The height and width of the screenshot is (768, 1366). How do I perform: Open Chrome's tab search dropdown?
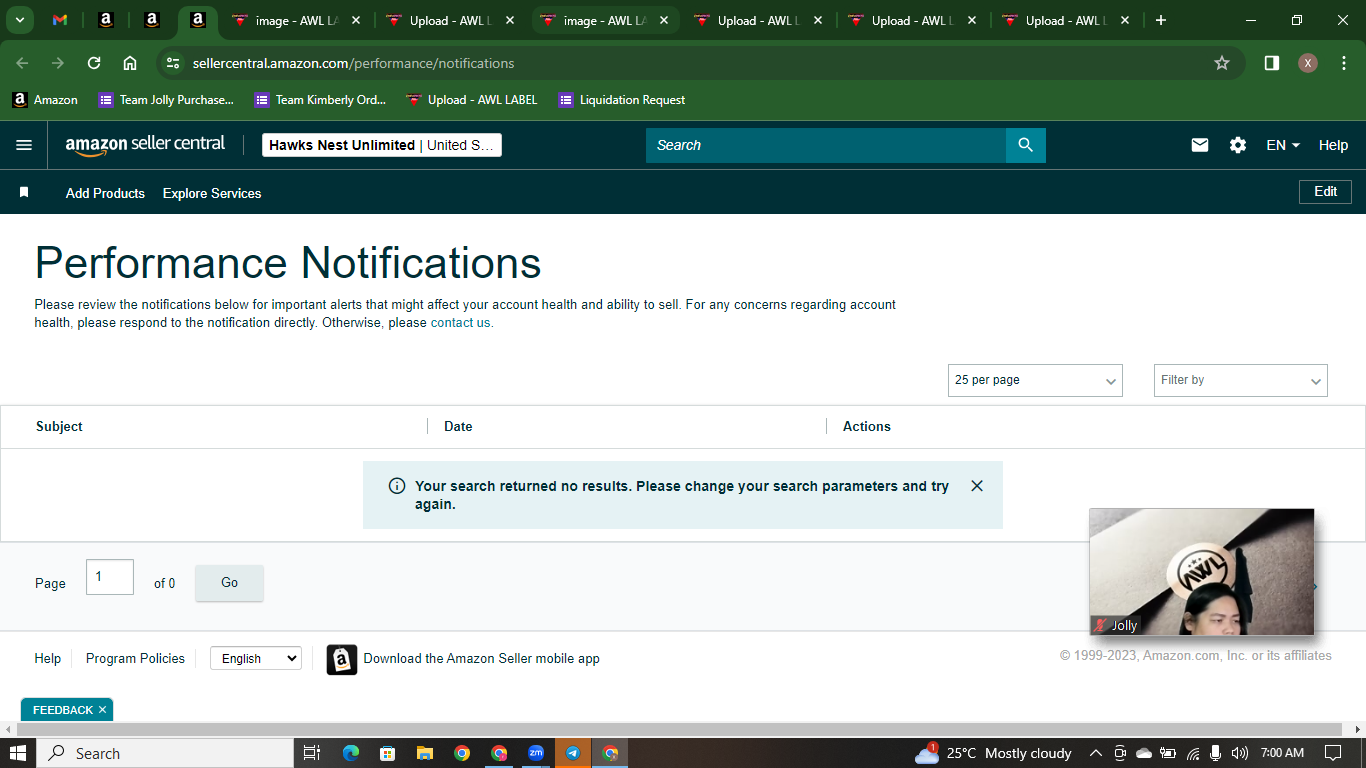tap(19, 20)
